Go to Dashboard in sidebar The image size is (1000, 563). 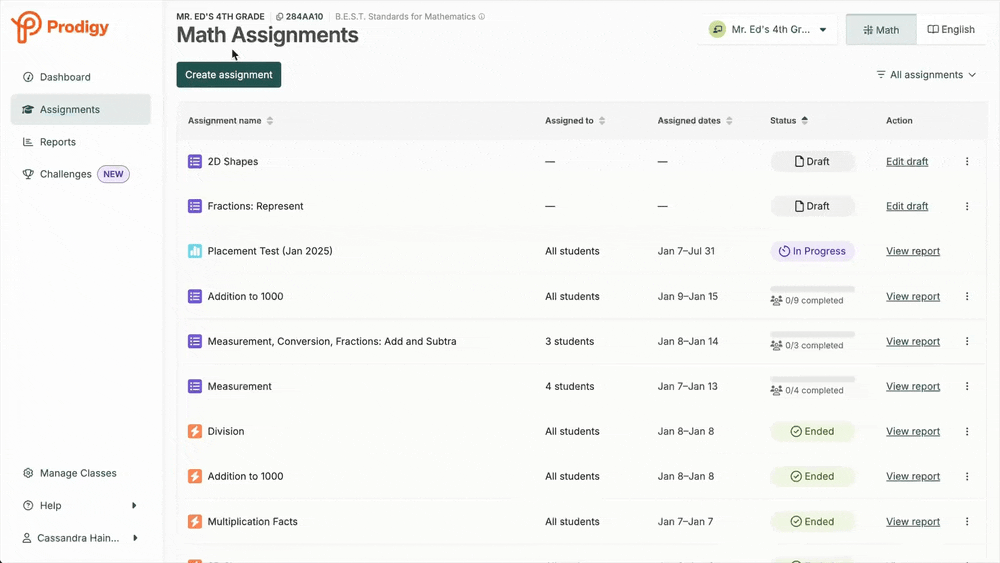click(65, 77)
